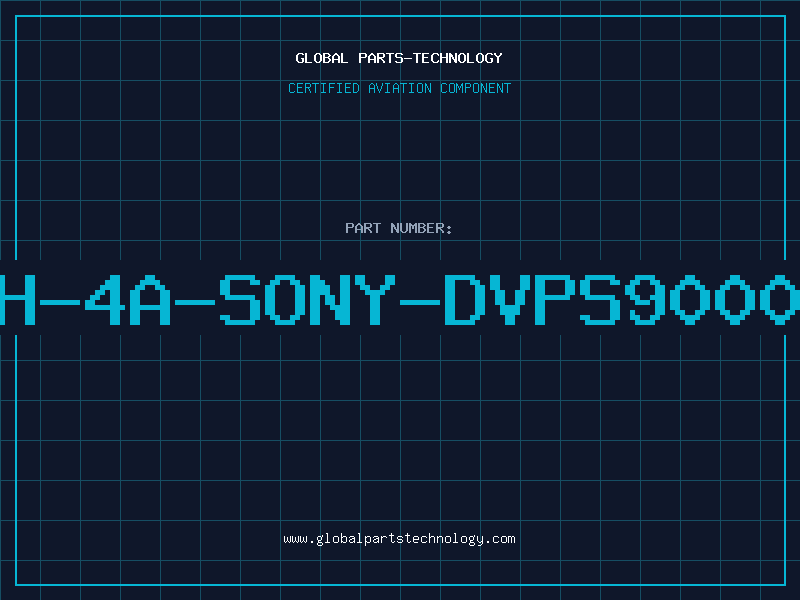Click the word PART above part number
The height and width of the screenshot is (600, 800).
363,228
